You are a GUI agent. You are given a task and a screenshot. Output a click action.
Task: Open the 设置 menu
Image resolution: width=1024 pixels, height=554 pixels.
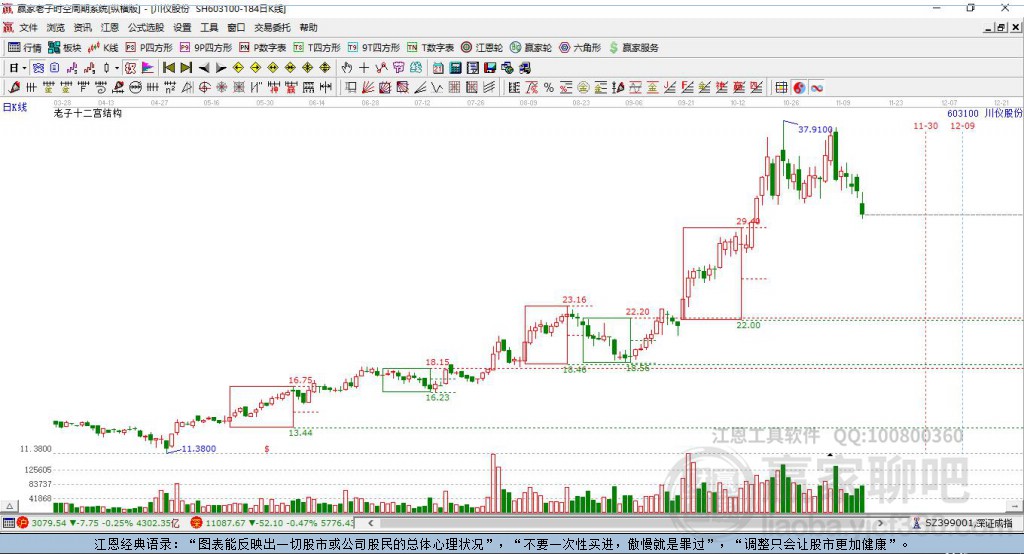182,27
